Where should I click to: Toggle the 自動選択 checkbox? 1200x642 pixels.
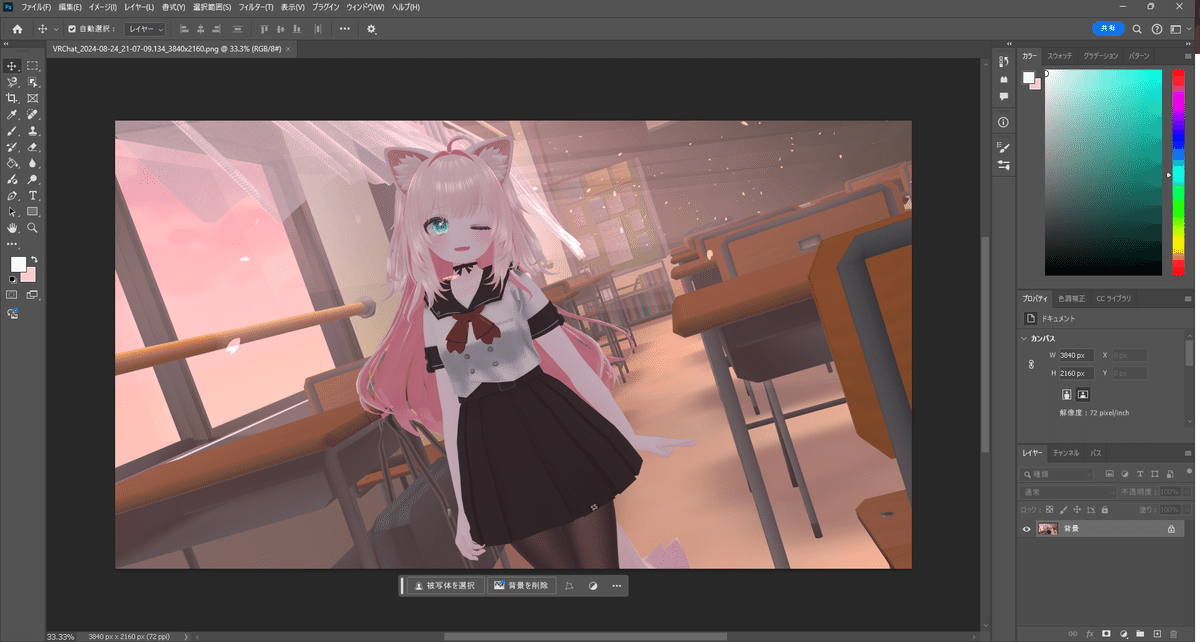71,29
